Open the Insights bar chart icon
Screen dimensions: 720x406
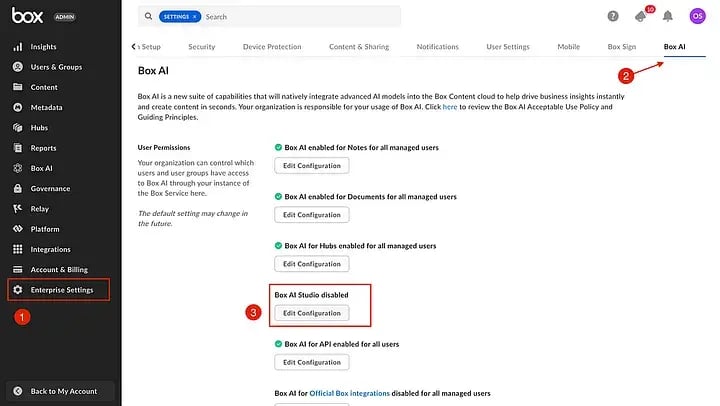tap(17, 47)
